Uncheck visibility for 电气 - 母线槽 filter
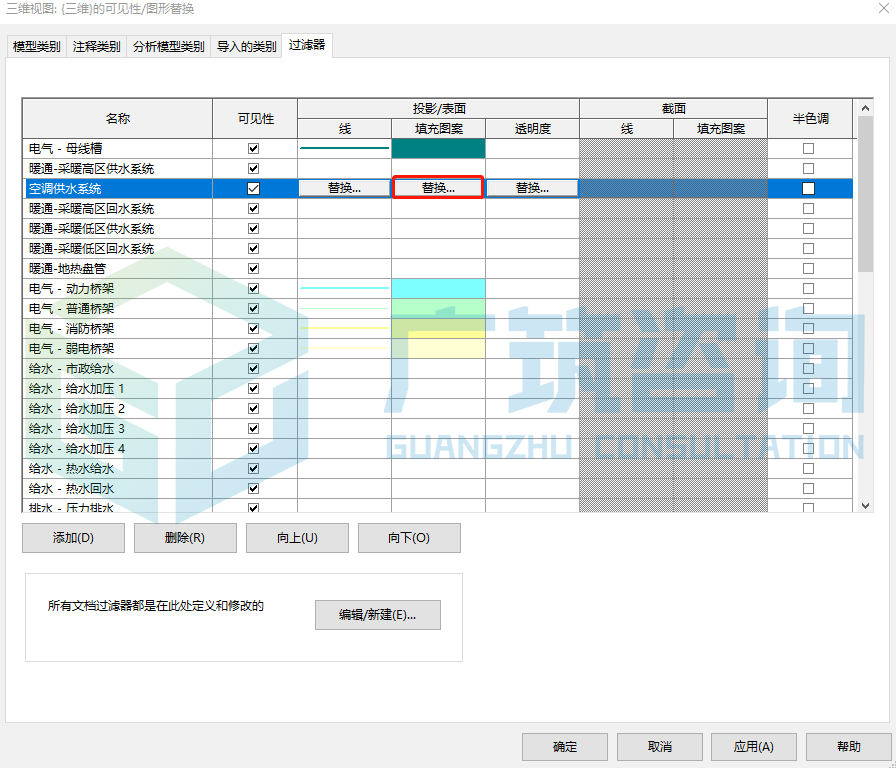 (254, 148)
